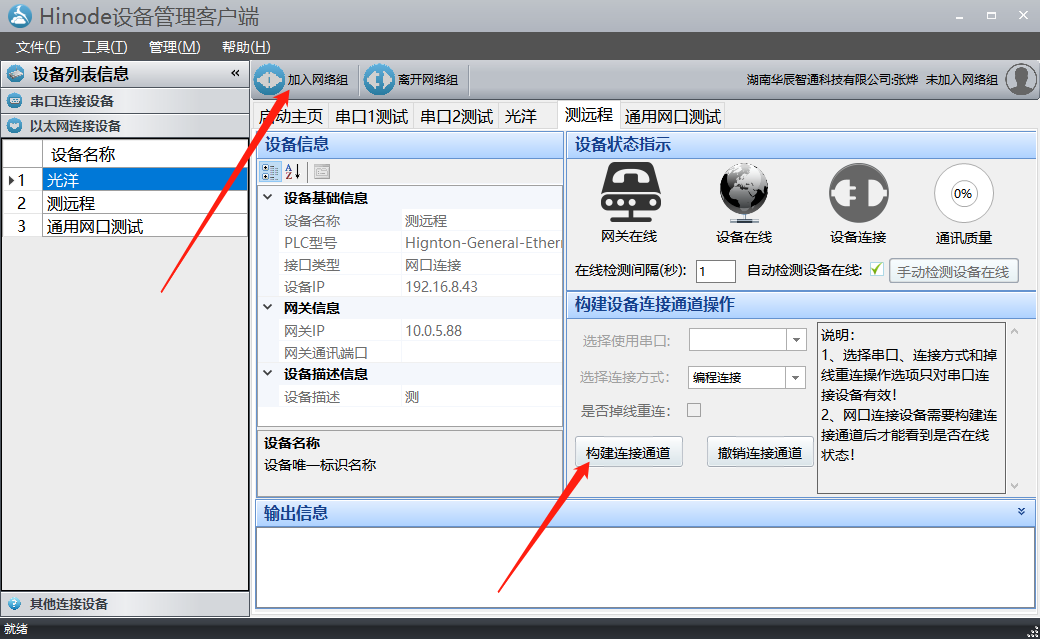Collapse the 设备列表信息 side panel
The height and width of the screenshot is (639, 1040).
(235, 73)
